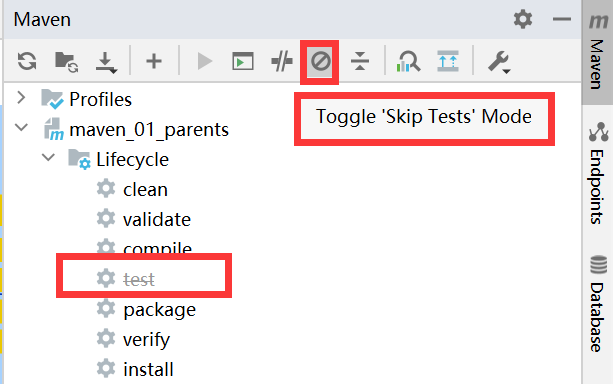This screenshot has width=613, height=384.
Task: Click the Profiles folder icon
Action: (52, 99)
